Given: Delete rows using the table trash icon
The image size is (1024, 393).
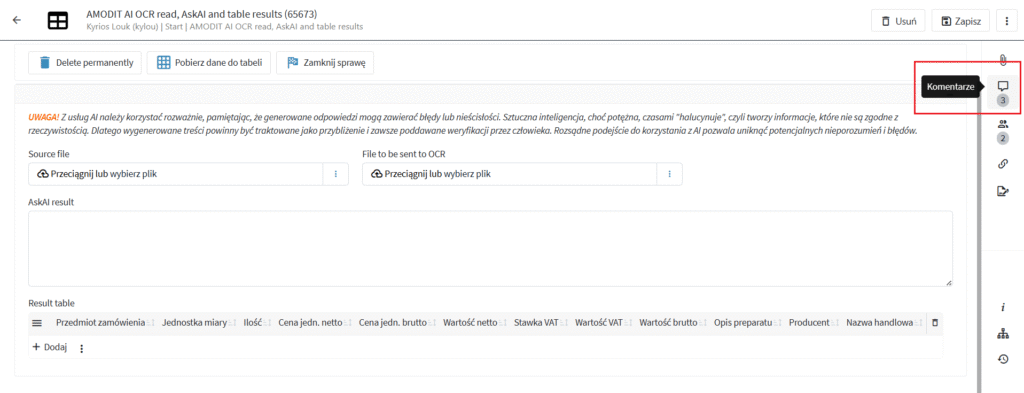Looking at the screenshot, I should coord(935,322).
